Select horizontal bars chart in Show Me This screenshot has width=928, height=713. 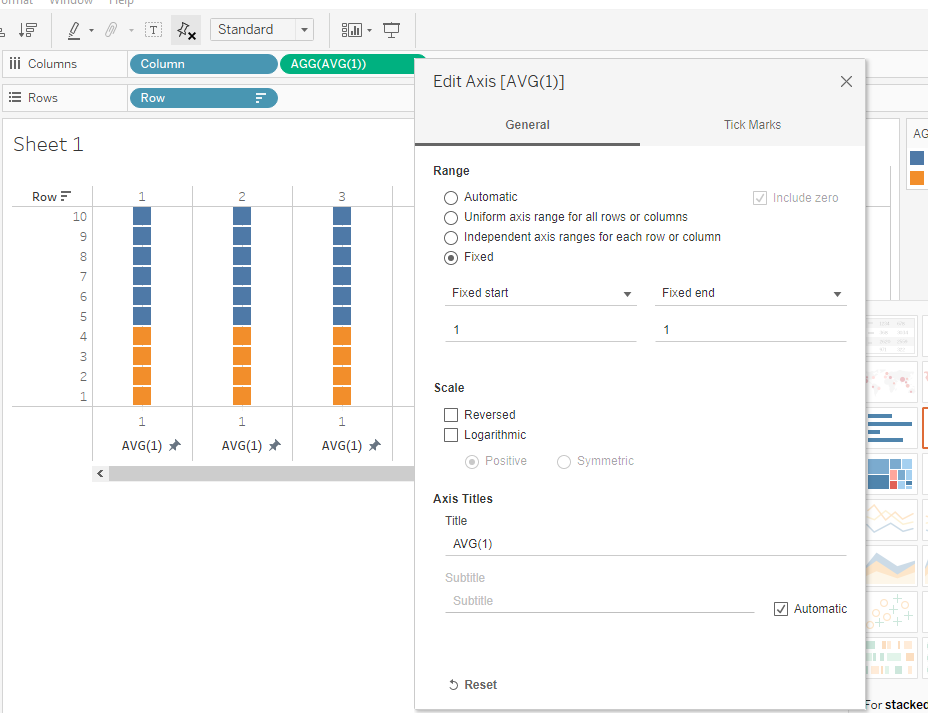(891, 428)
